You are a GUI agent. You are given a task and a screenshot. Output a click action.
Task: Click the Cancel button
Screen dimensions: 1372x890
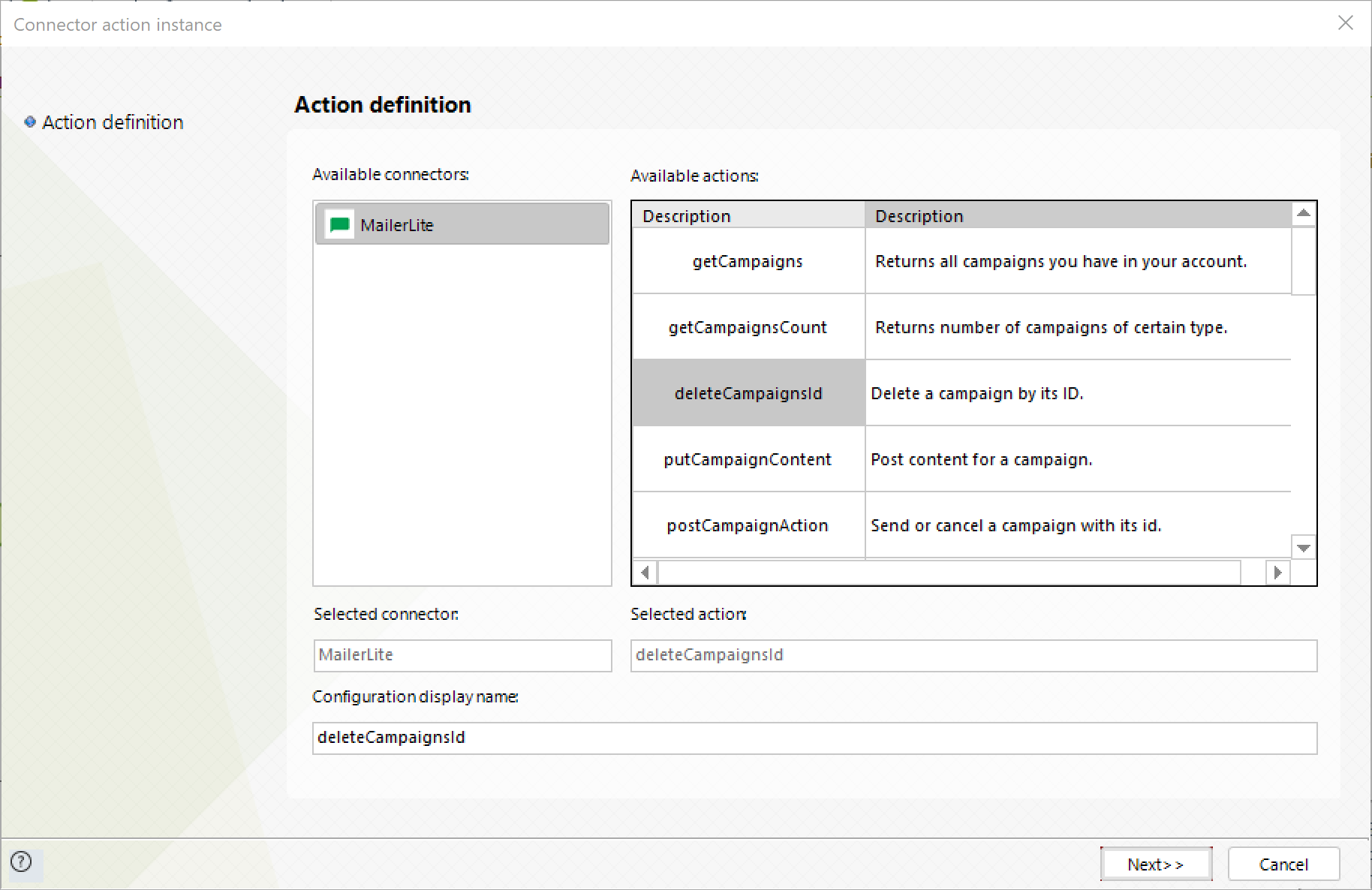pos(1283,864)
